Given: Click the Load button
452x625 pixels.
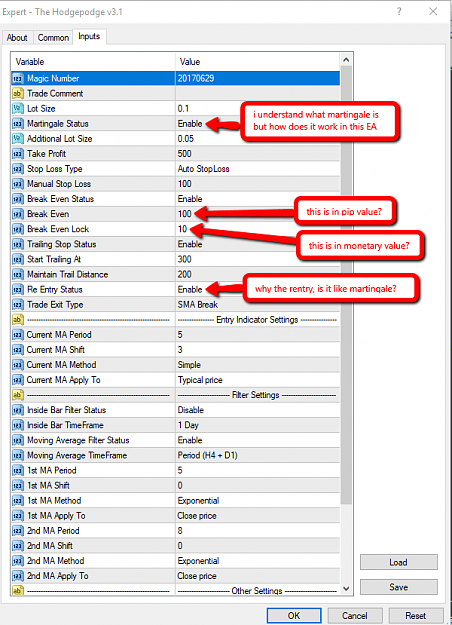Looking at the screenshot, I should coord(399,562).
